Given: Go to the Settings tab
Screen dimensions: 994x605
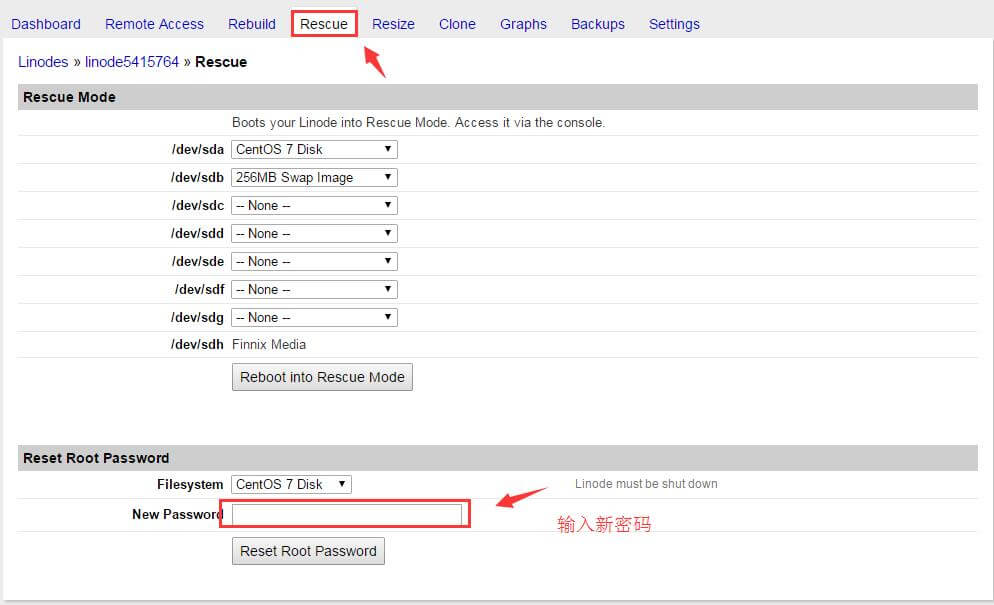Looking at the screenshot, I should pos(674,24).
